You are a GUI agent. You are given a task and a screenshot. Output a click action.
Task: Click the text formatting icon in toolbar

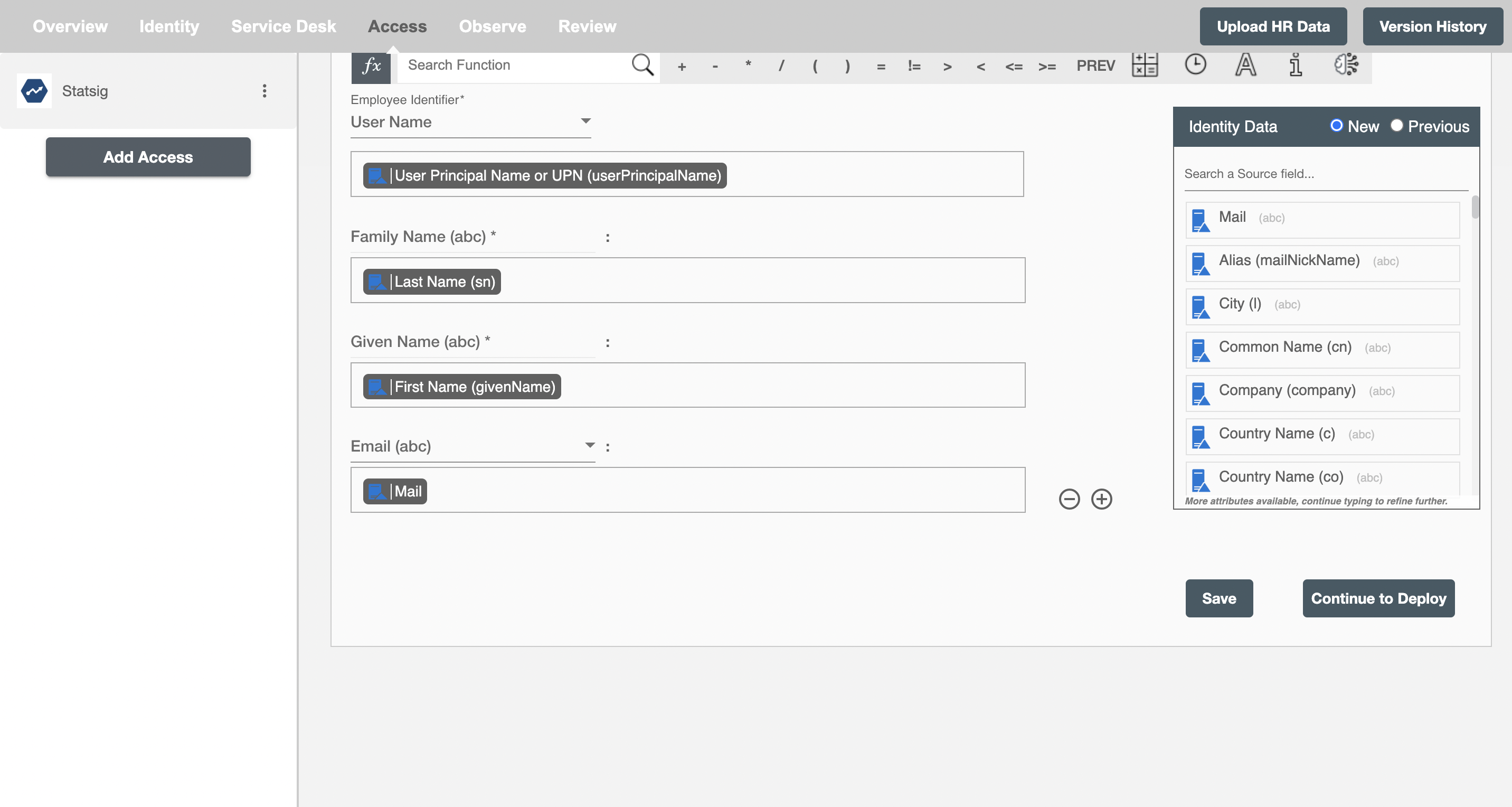point(1246,64)
